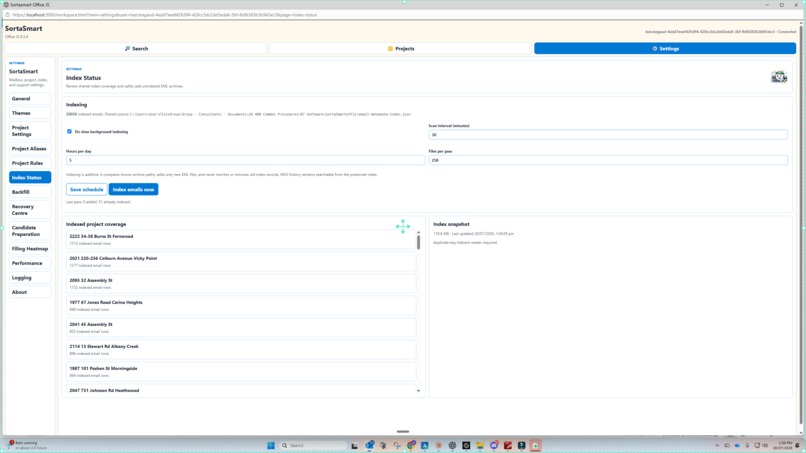Focus the Hours per day field

coord(245,160)
